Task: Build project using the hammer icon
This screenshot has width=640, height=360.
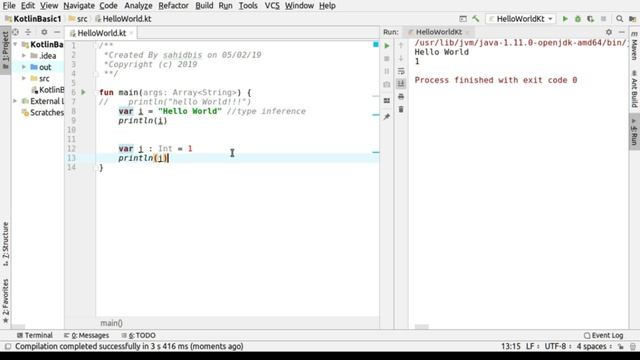Action: pos(476,19)
